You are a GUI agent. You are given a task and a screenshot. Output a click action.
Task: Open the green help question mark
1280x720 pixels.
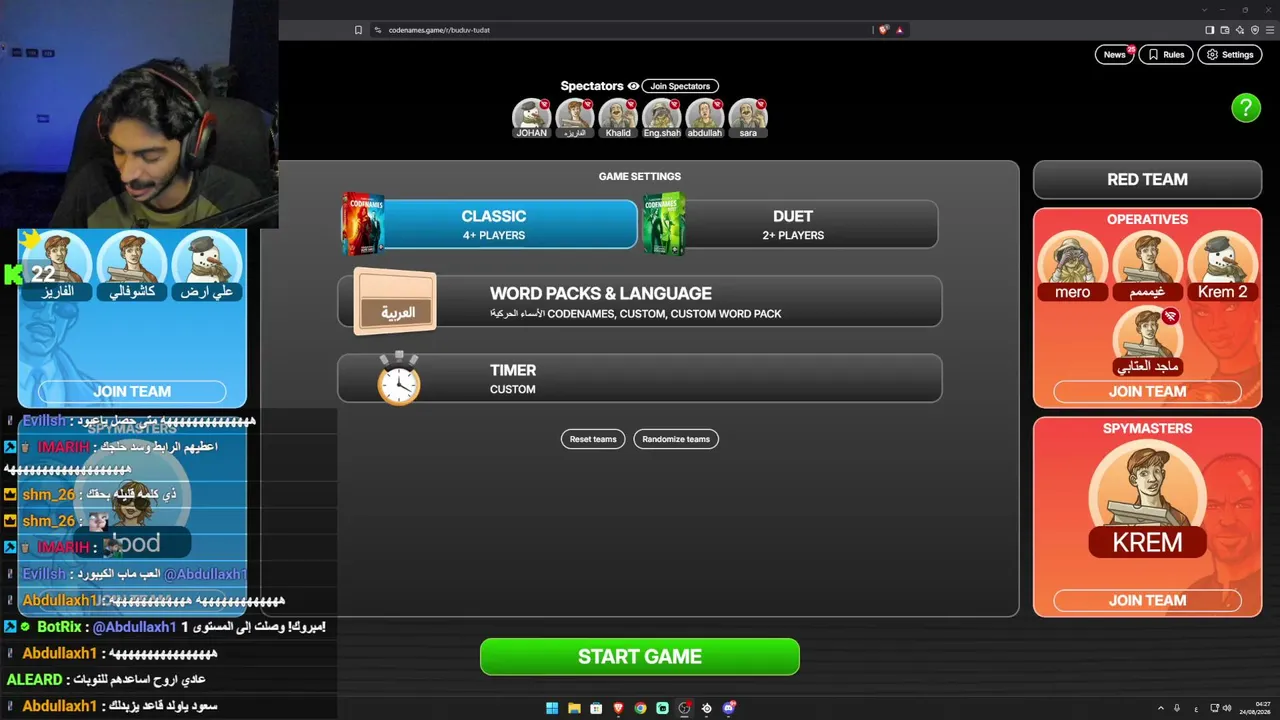[x=1245, y=108]
